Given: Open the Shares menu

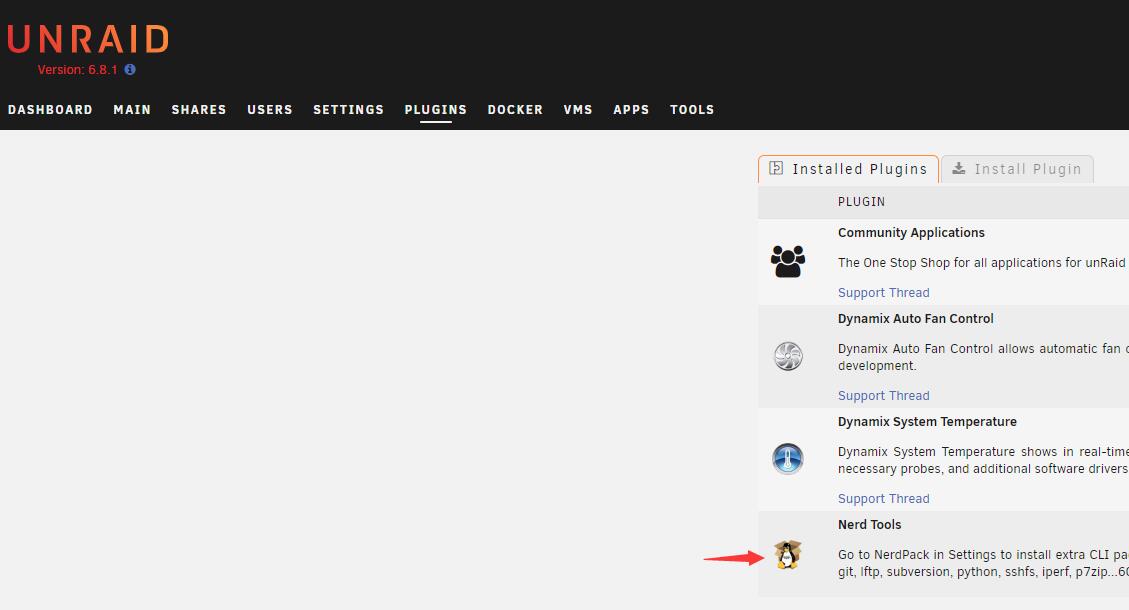Looking at the screenshot, I should coord(199,109).
